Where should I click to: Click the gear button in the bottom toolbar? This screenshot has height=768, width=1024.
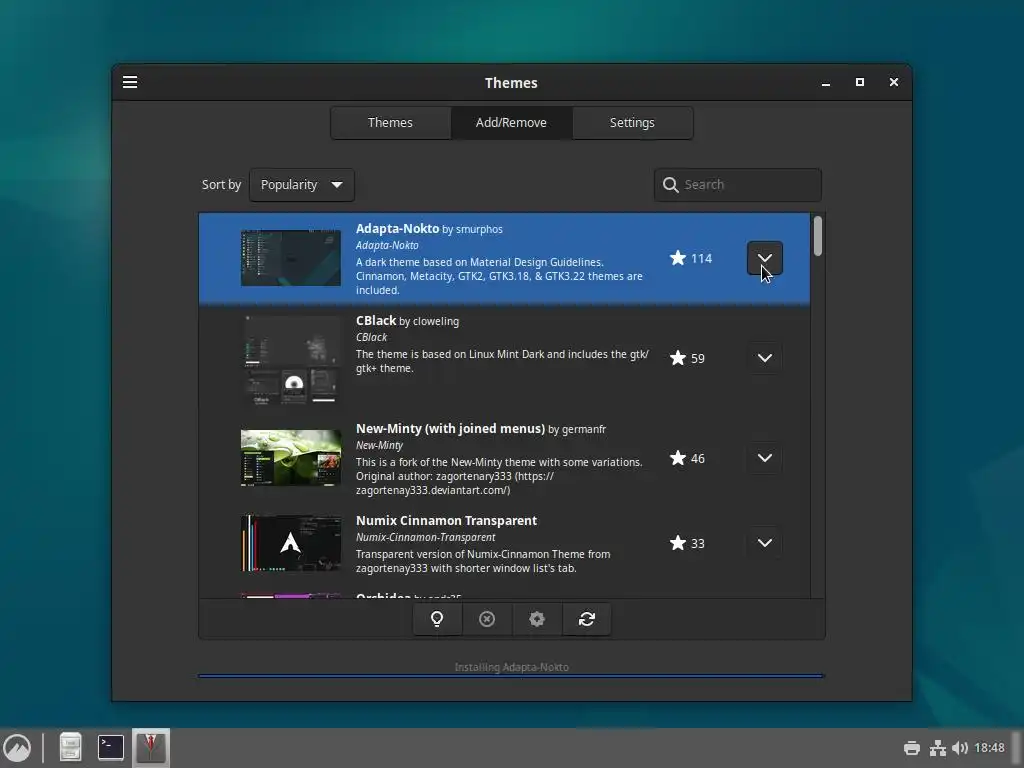537,618
